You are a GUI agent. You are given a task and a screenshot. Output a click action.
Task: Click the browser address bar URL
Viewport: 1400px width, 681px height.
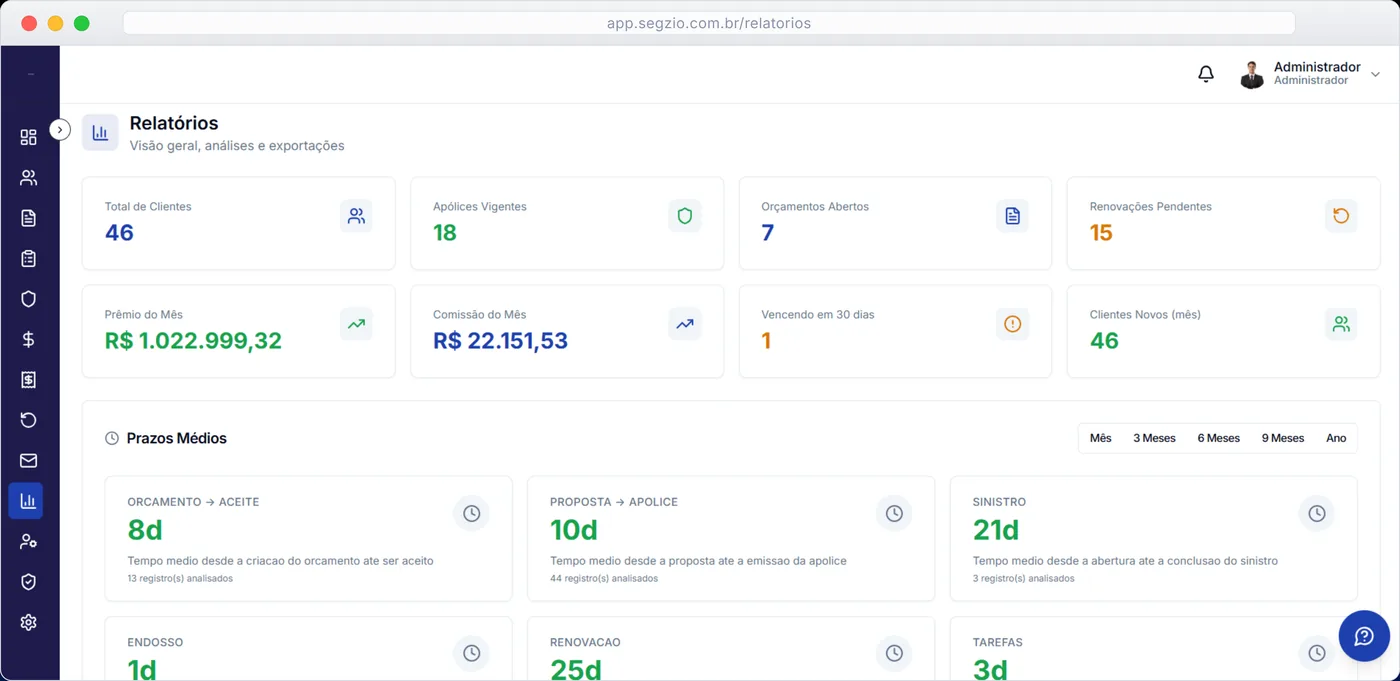click(709, 23)
